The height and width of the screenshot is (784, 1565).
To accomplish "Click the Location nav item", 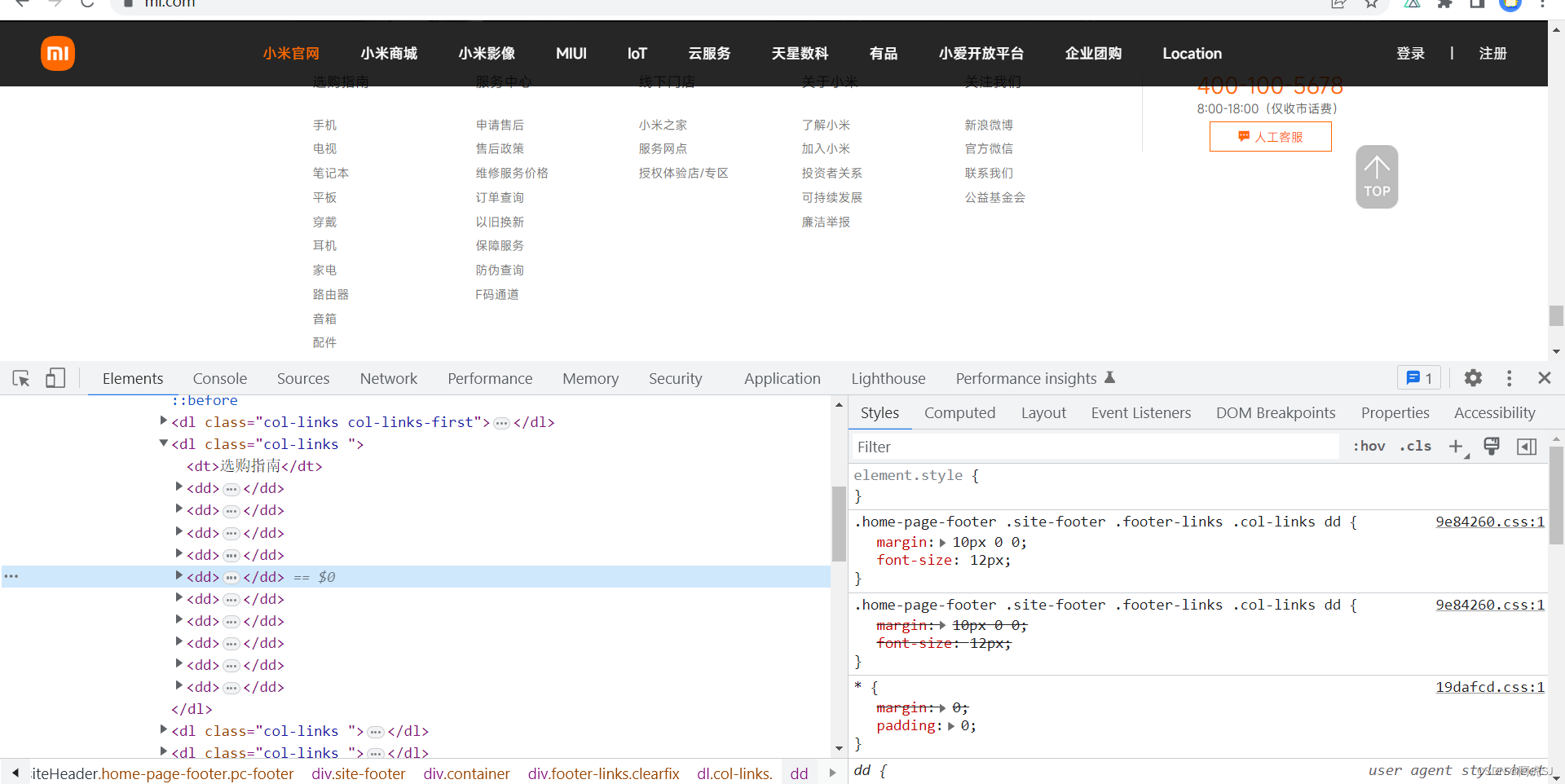I will (x=1192, y=54).
